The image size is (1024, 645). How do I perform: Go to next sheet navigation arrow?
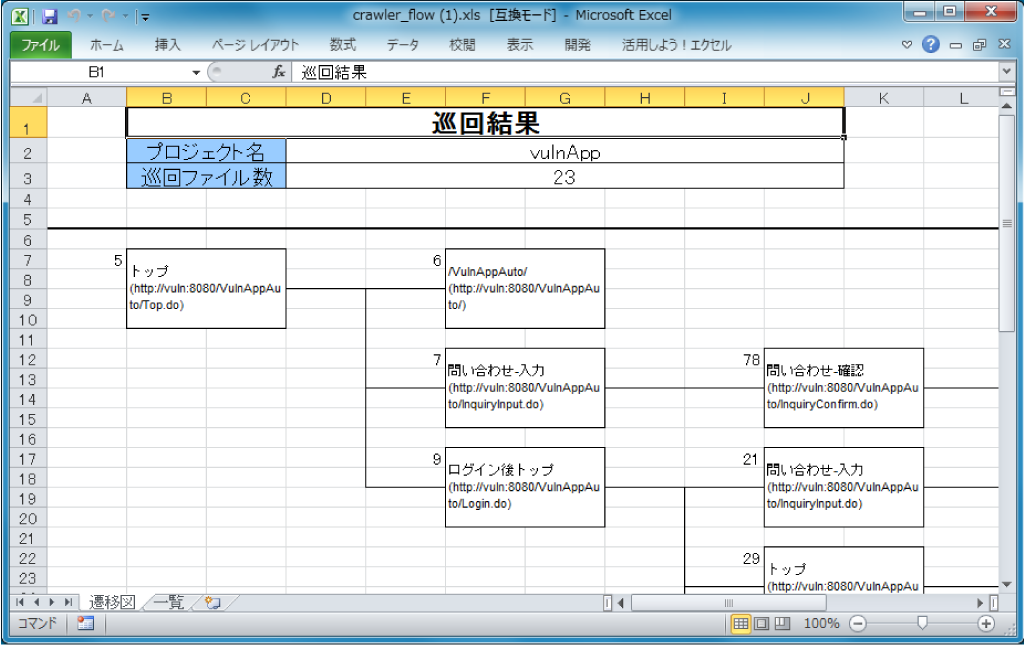pyautogui.click(x=52, y=602)
